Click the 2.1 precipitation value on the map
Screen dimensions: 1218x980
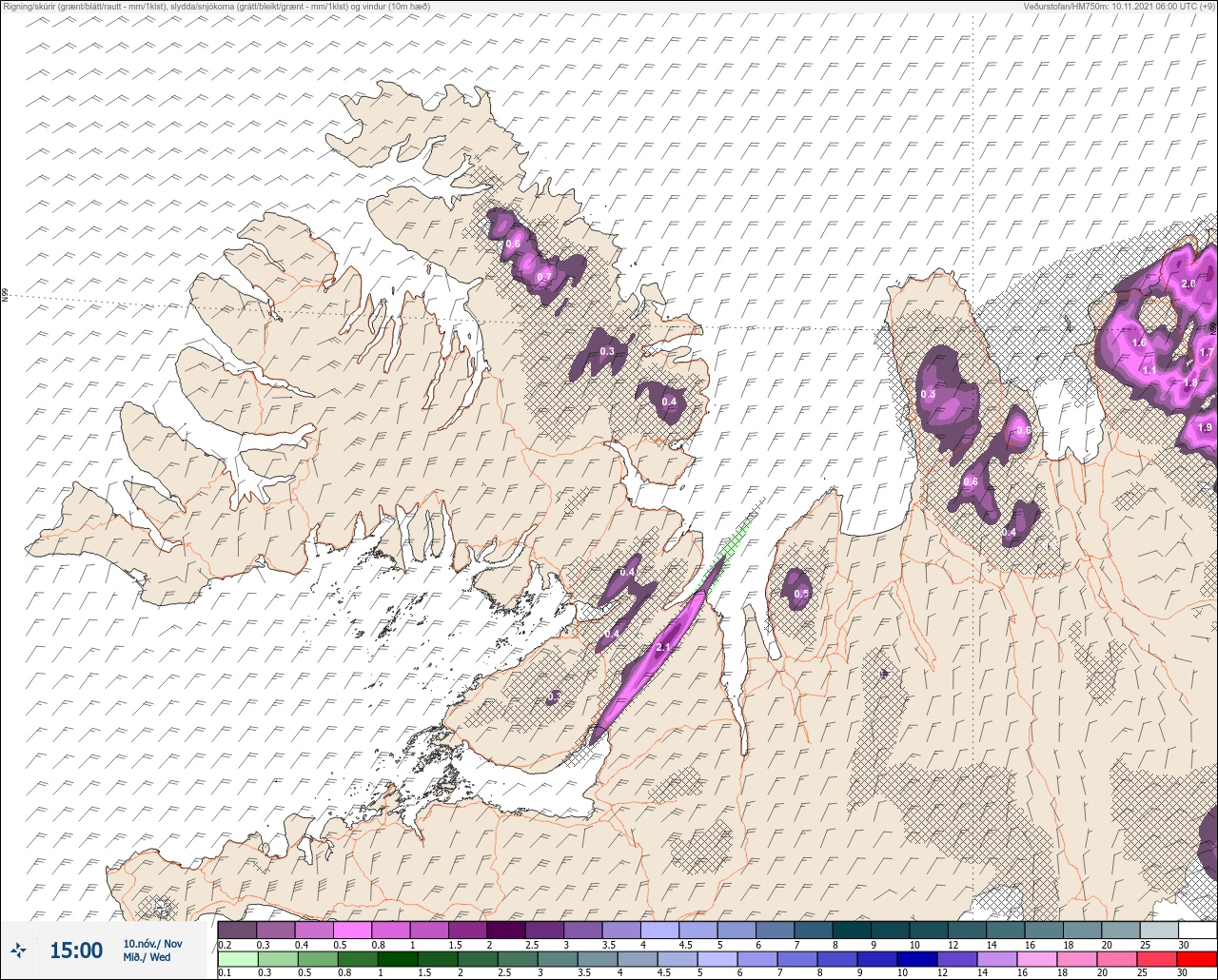tap(664, 648)
